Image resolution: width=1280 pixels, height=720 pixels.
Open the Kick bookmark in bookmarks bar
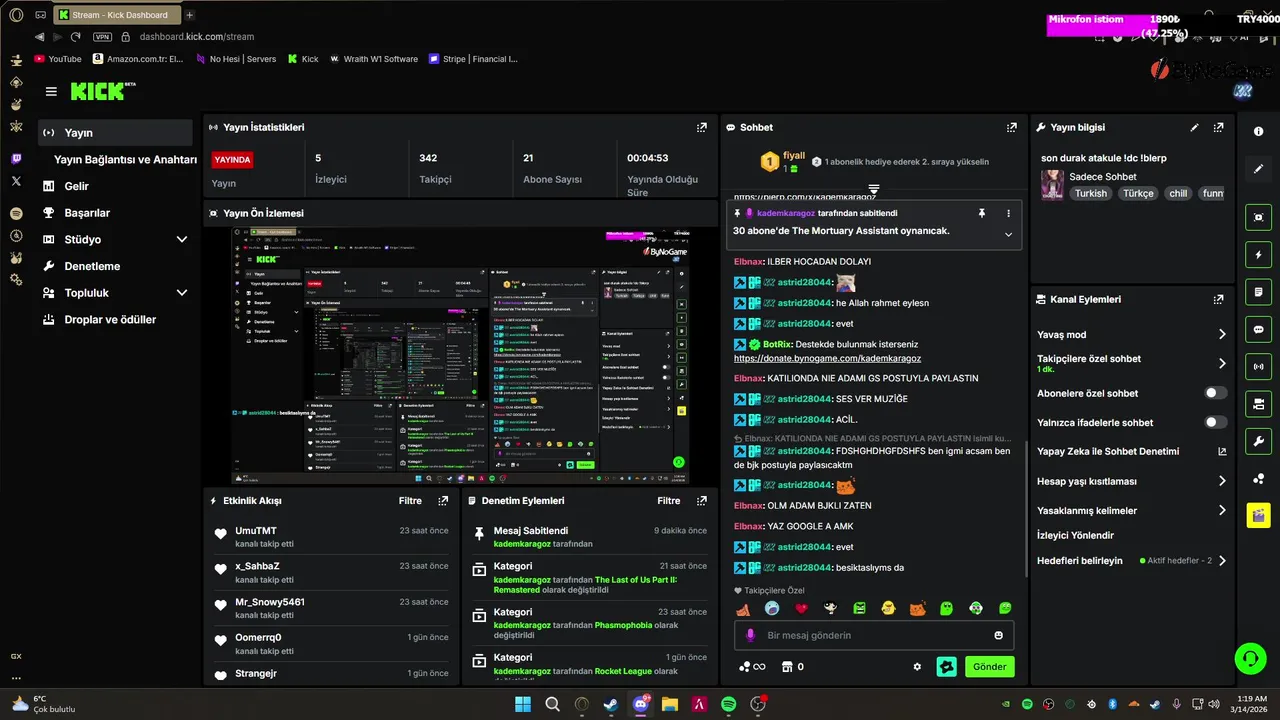(x=303, y=59)
